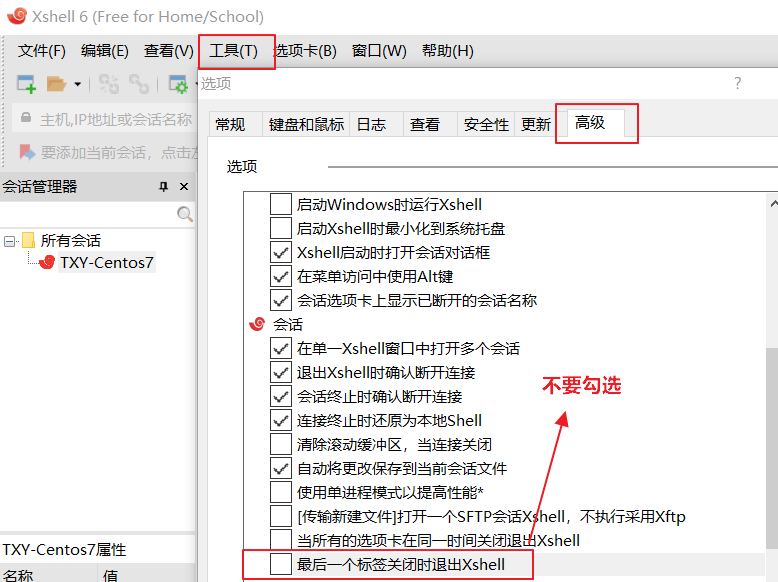Viewport: 778px width, 582px height.
Task: Switch to the 键盘和鼠标 tab
Action: [x=306, y=124]
